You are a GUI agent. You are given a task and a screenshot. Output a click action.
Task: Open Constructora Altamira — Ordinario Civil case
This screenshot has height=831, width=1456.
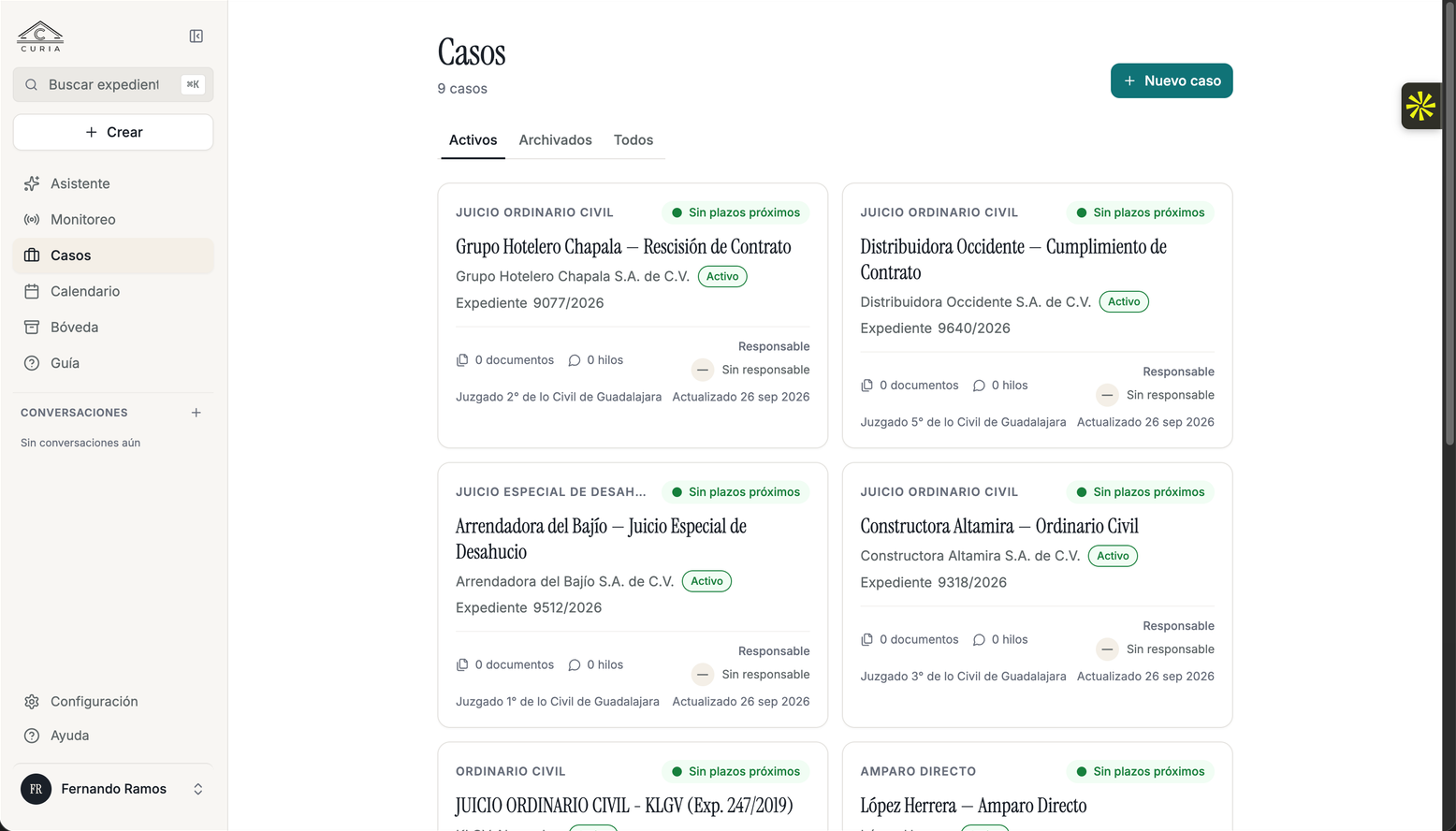pos(999,526)
